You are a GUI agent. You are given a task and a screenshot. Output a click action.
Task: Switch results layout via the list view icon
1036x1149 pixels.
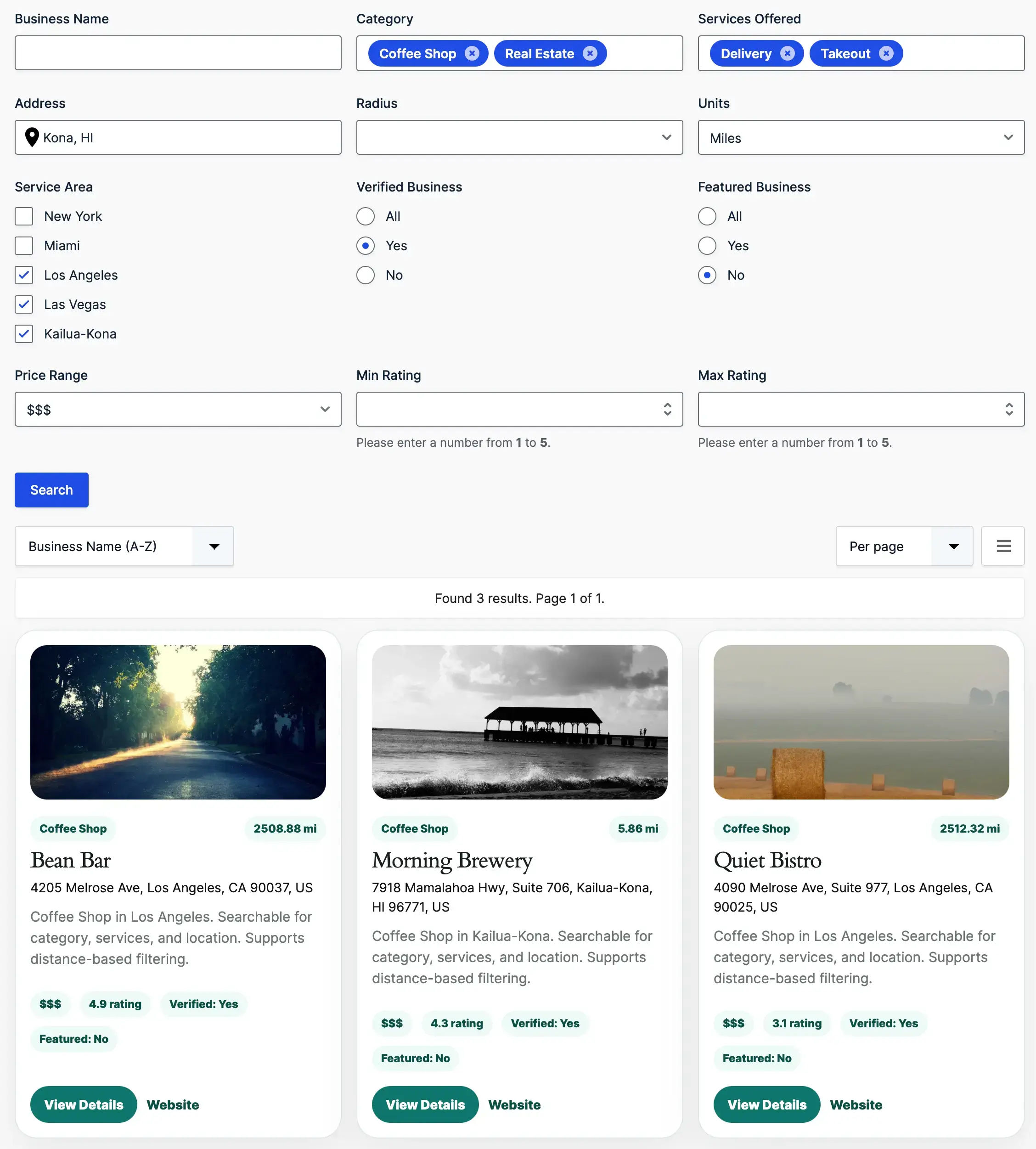click(1003, 546)
